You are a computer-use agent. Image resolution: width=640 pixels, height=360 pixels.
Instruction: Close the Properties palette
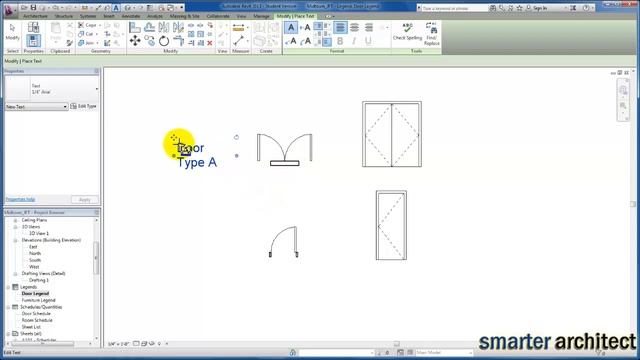[97, 71]
